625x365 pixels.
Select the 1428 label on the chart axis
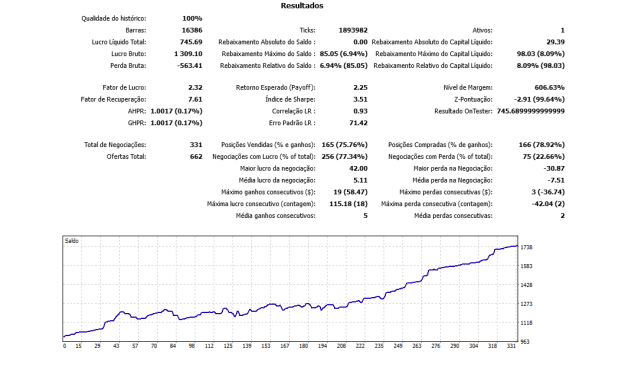(x=527, y=285)
